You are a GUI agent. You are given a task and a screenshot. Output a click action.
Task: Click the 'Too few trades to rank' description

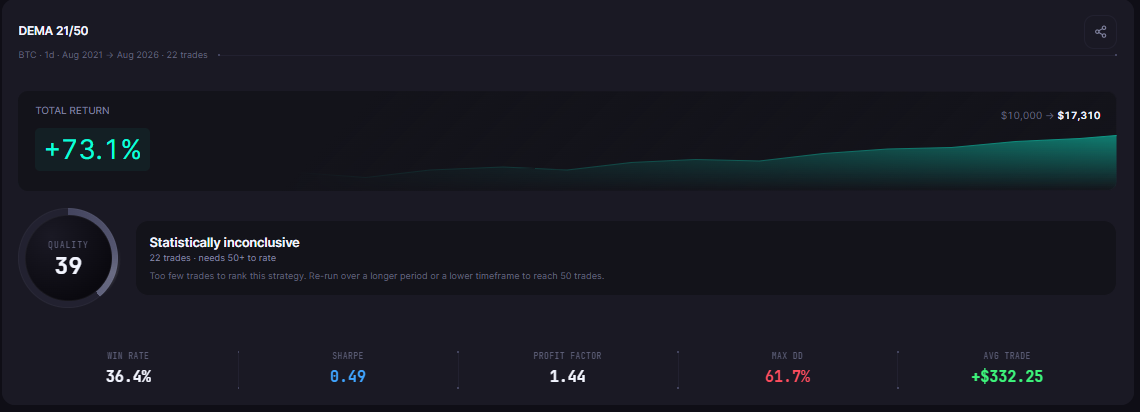pos(377,276)
